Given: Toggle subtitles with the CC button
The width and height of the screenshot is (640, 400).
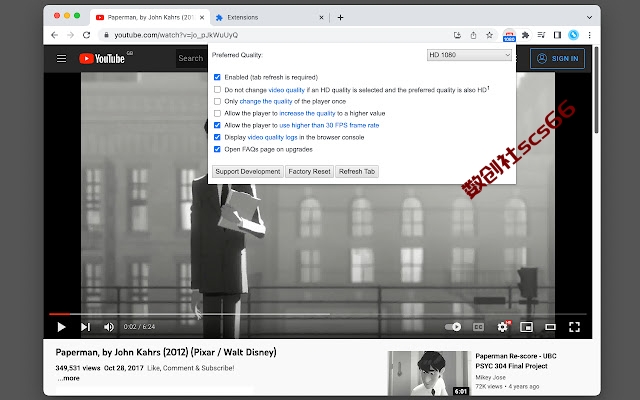Looking at the screenshot, I should click(478, 327).
